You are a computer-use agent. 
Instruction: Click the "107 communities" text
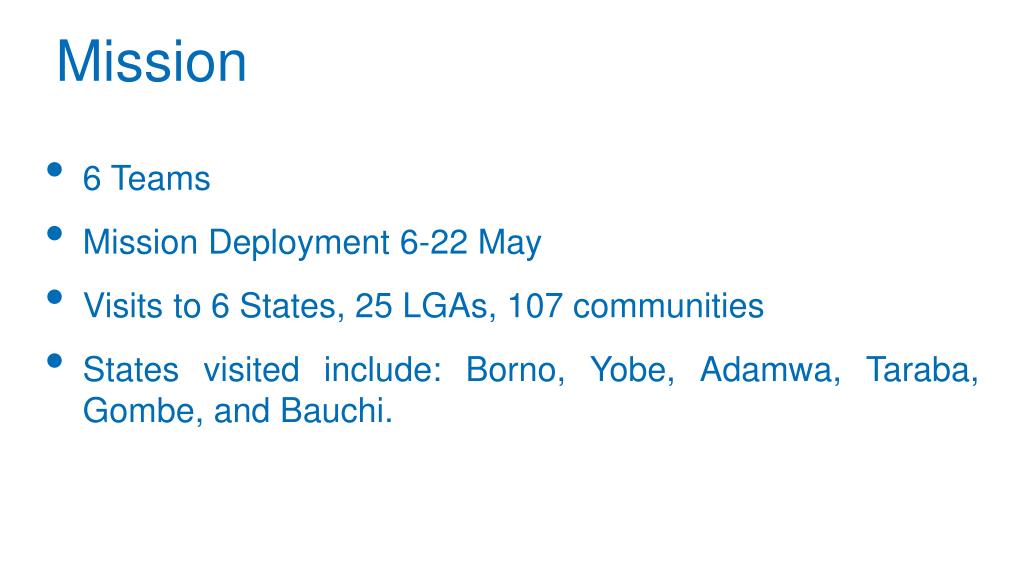pos(635,306)
